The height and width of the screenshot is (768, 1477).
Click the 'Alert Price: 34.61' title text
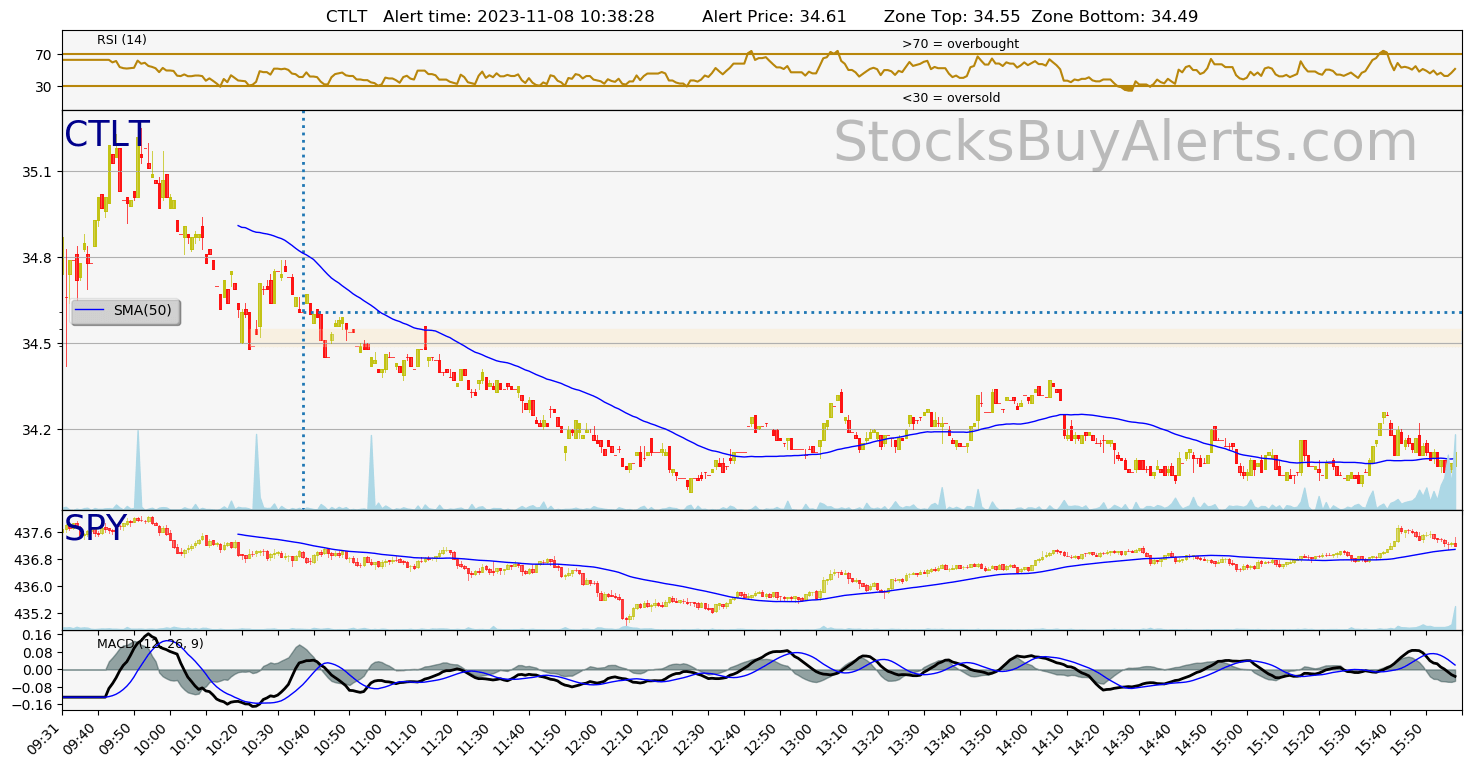point(774,16)
